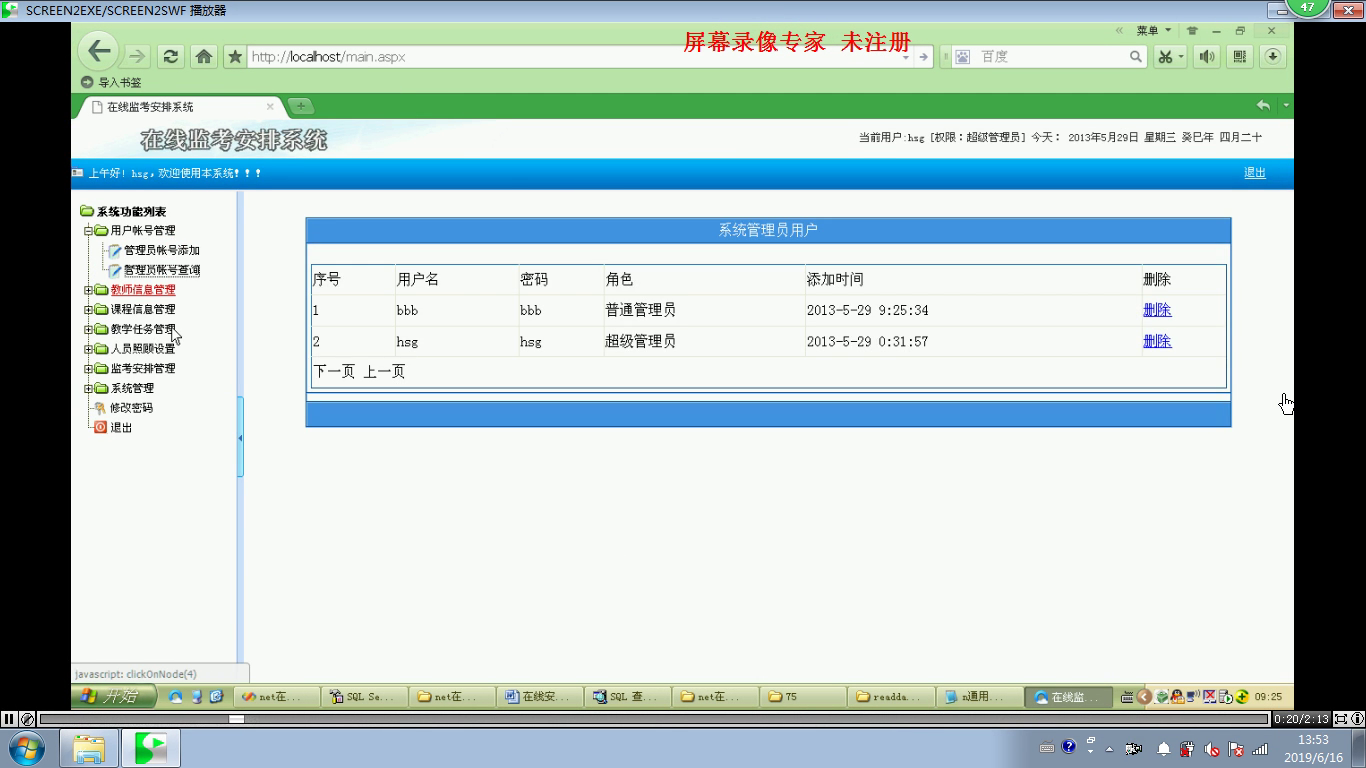1366x768 pixels.
Task: Open the 菜单 menu in browser
Action: pyautogui.click(x=1153, y=31)
